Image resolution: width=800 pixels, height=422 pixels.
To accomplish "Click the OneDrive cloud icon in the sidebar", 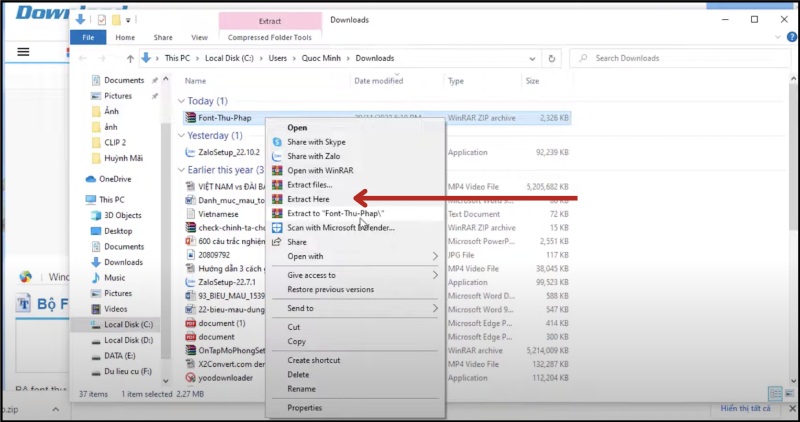I will [90, 179].
